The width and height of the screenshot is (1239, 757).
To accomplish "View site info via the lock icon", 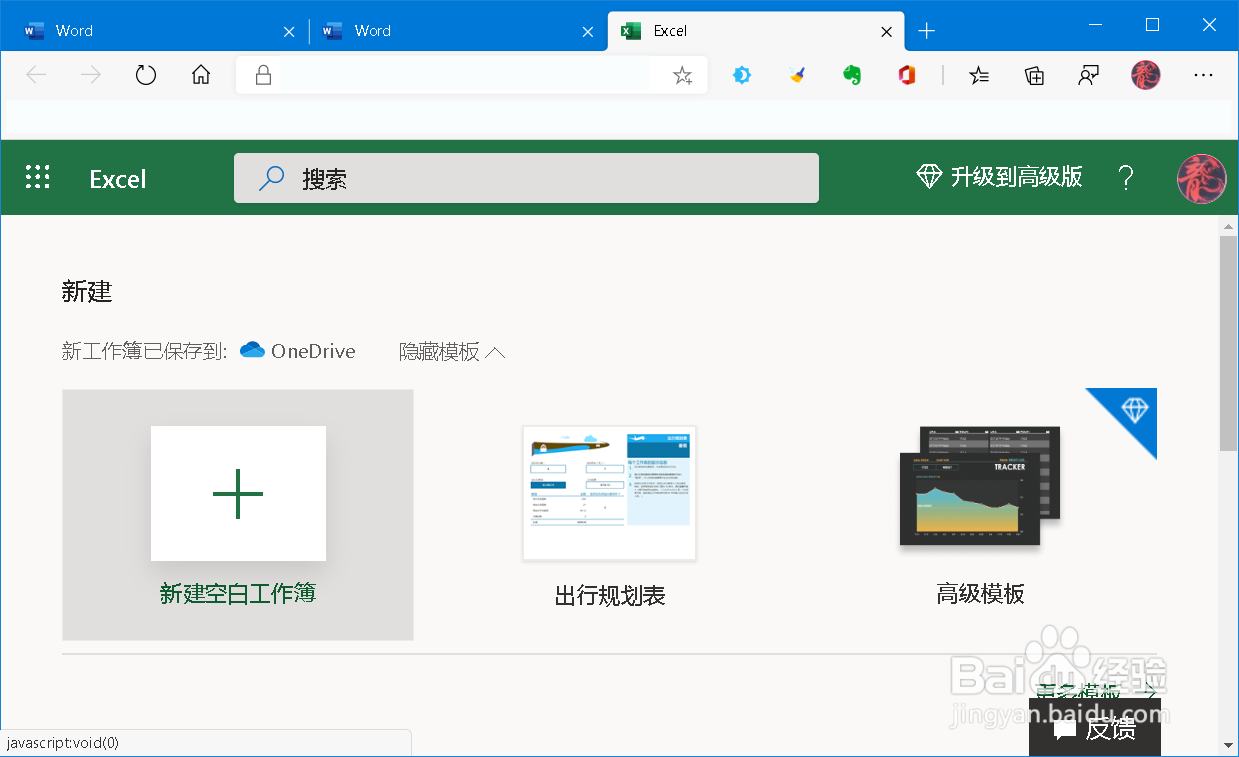I will 264,75.
